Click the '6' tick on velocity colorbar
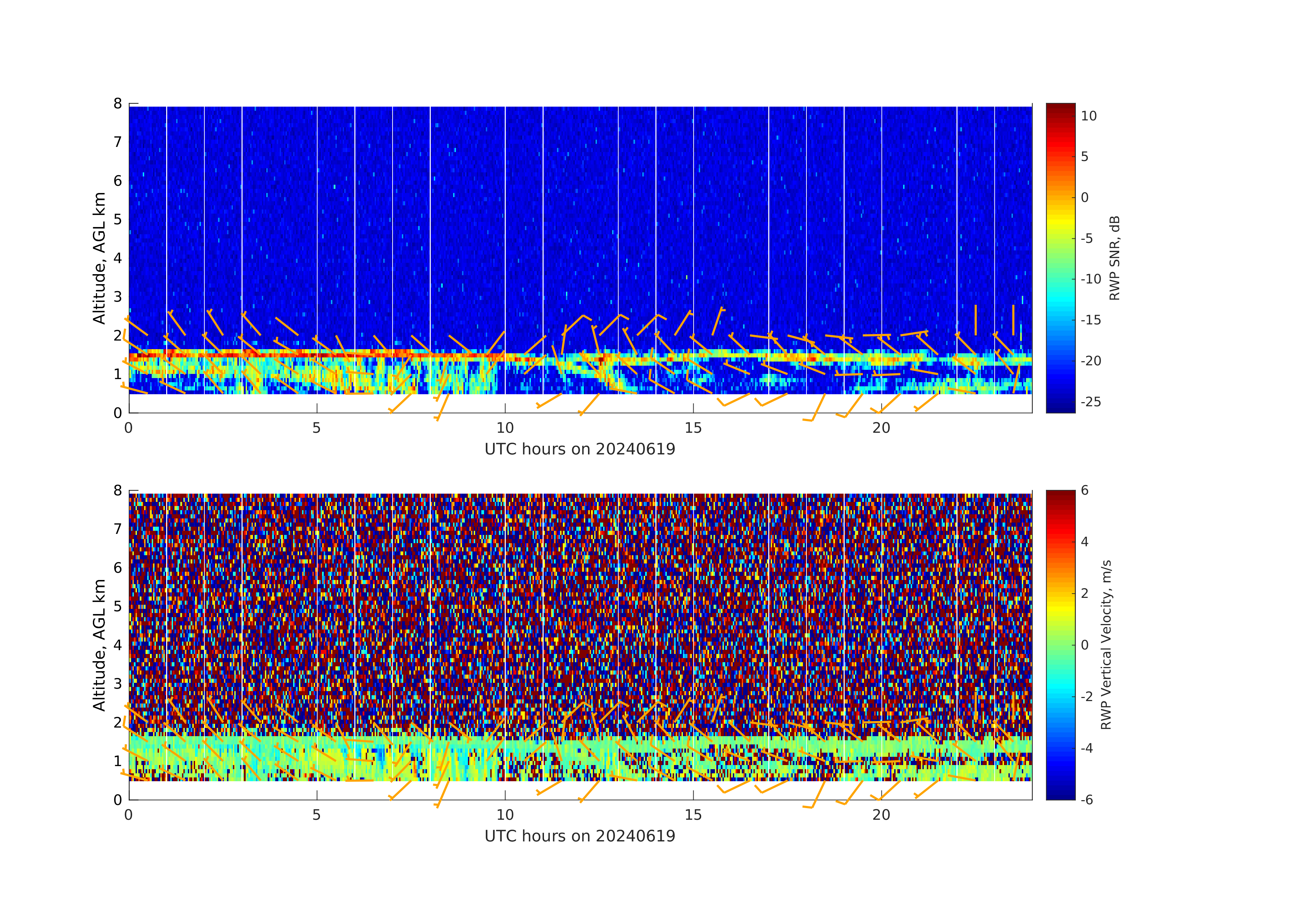Image resolution: width=1316 pixels, height=903 pixels. pyautogui.click(x=1084, y=490)
